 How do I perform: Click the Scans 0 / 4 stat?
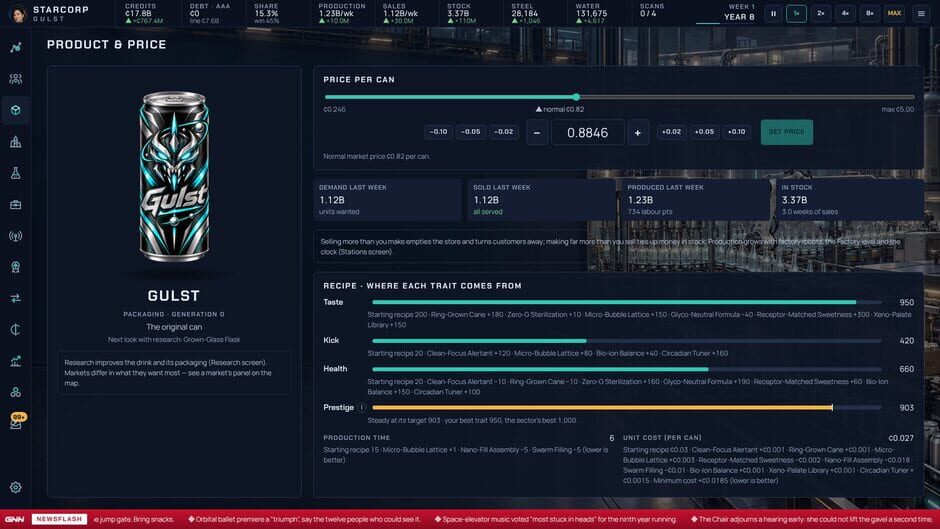(x=652, y=10)
